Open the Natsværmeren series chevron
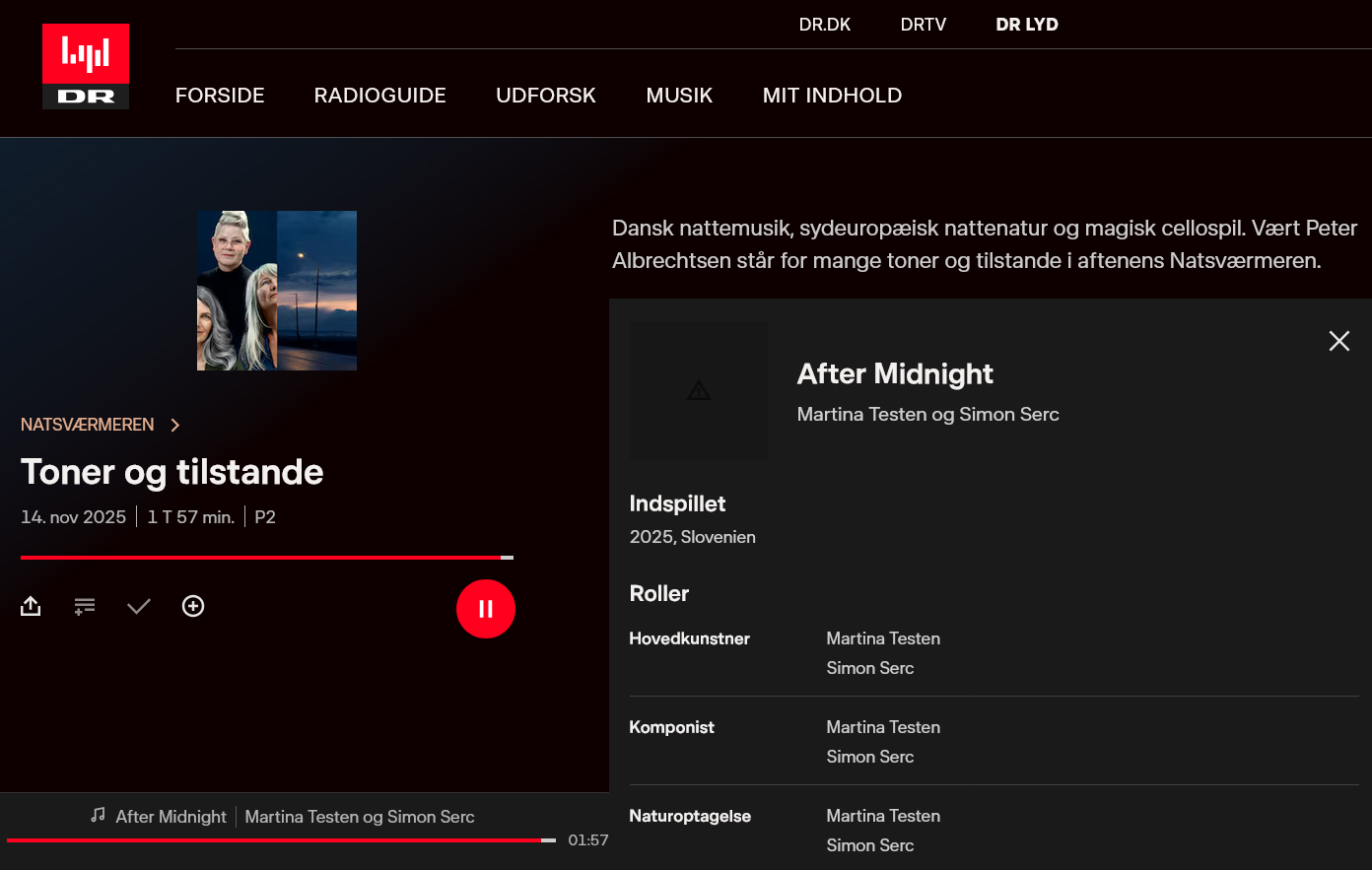Image resolution: width=1372 pixels, height=870 pixels. [175, 425]
